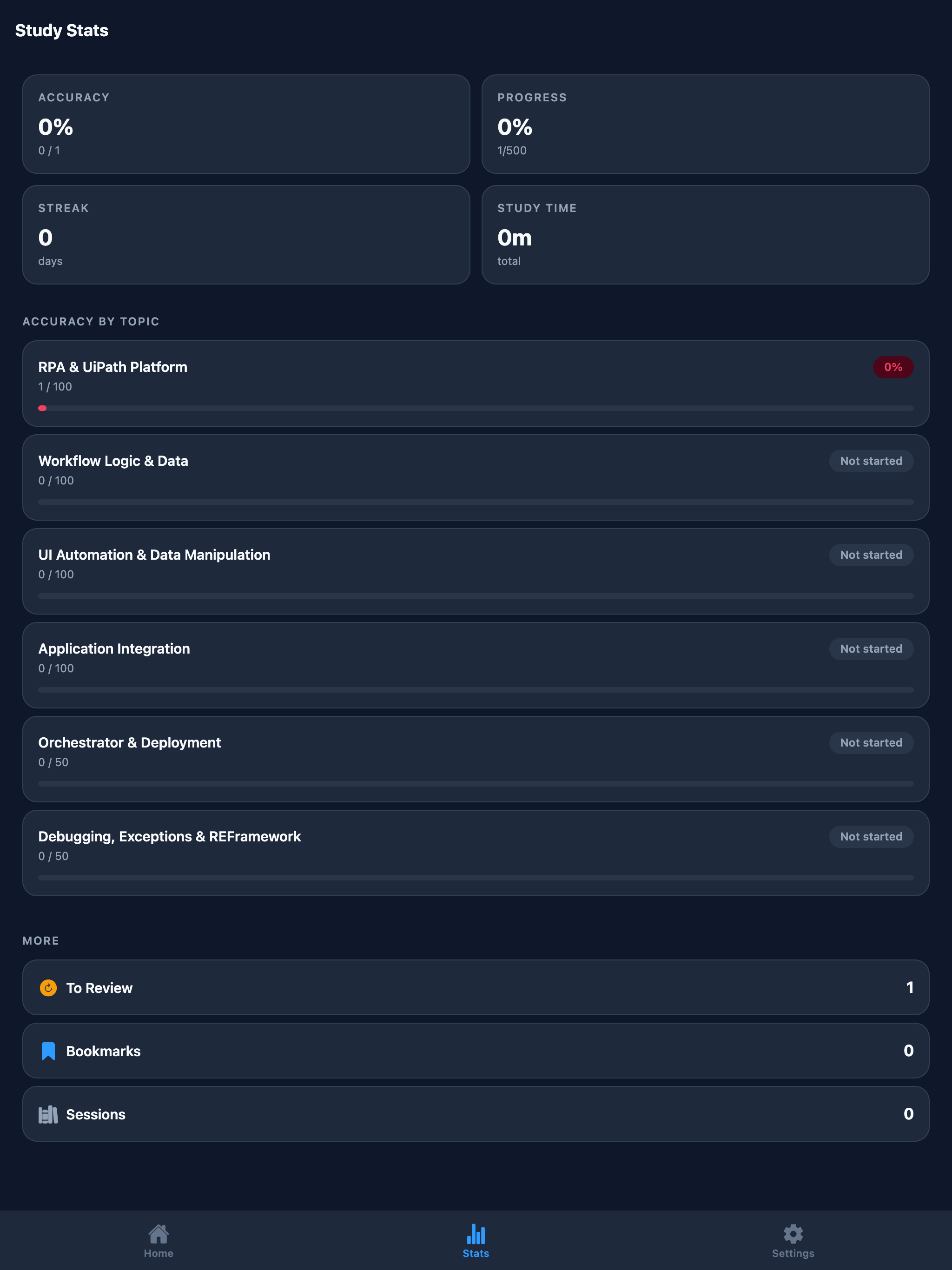The image size is (952, 1270).
Task: Click the red 0% badge on RPA topic
Action: pos(893,367)
